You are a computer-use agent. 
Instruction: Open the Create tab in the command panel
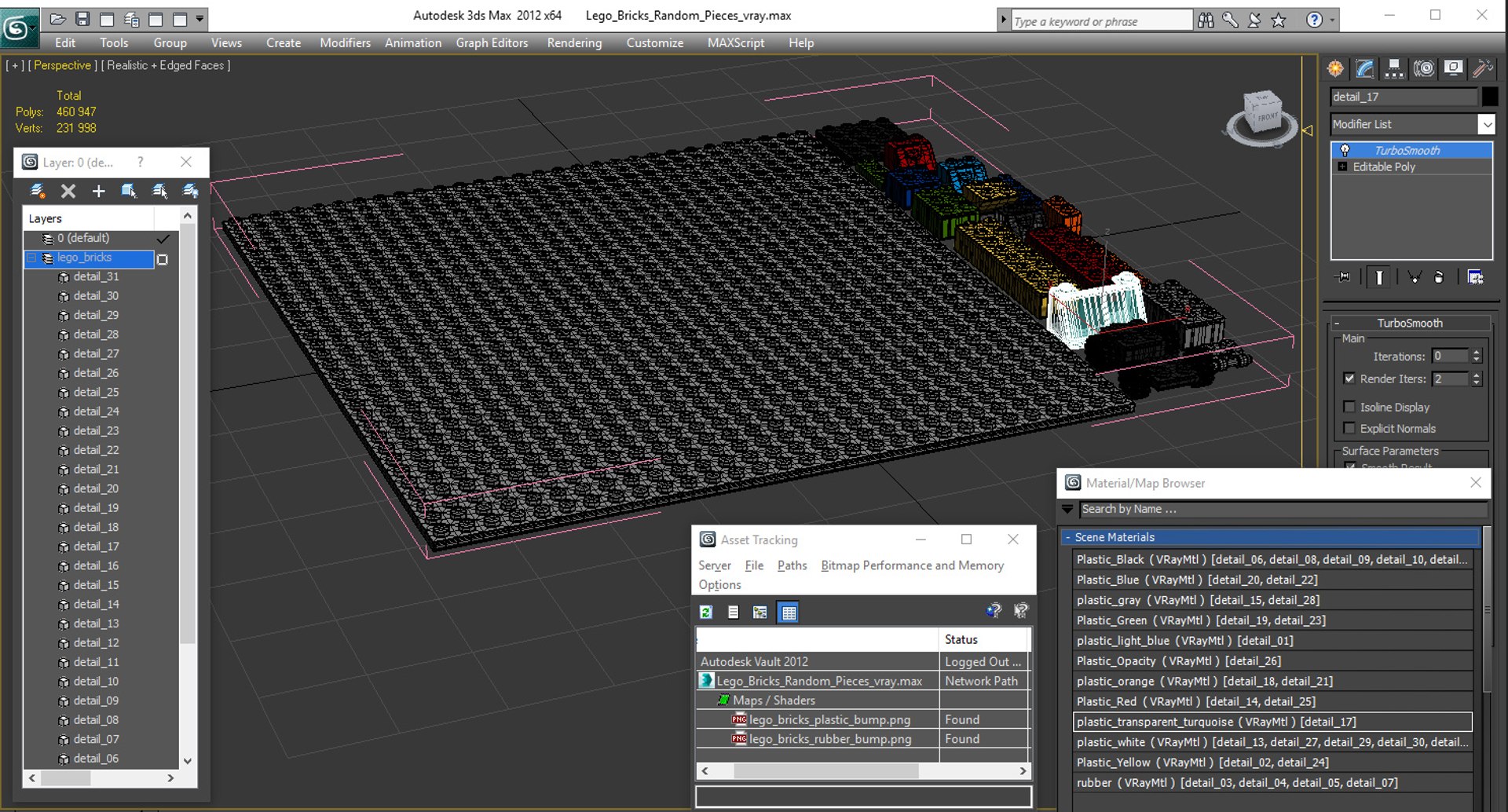[x=1335, y=69]
